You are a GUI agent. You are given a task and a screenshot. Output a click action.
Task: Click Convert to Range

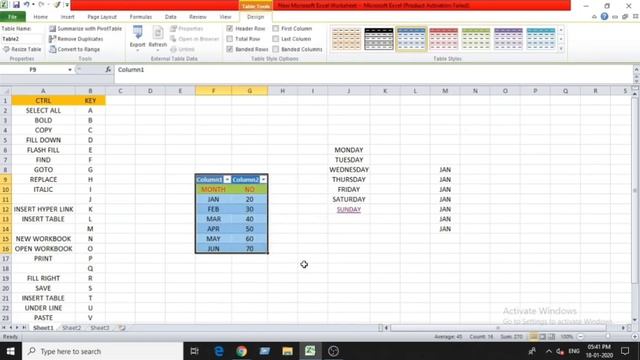(x=75, y=49)
